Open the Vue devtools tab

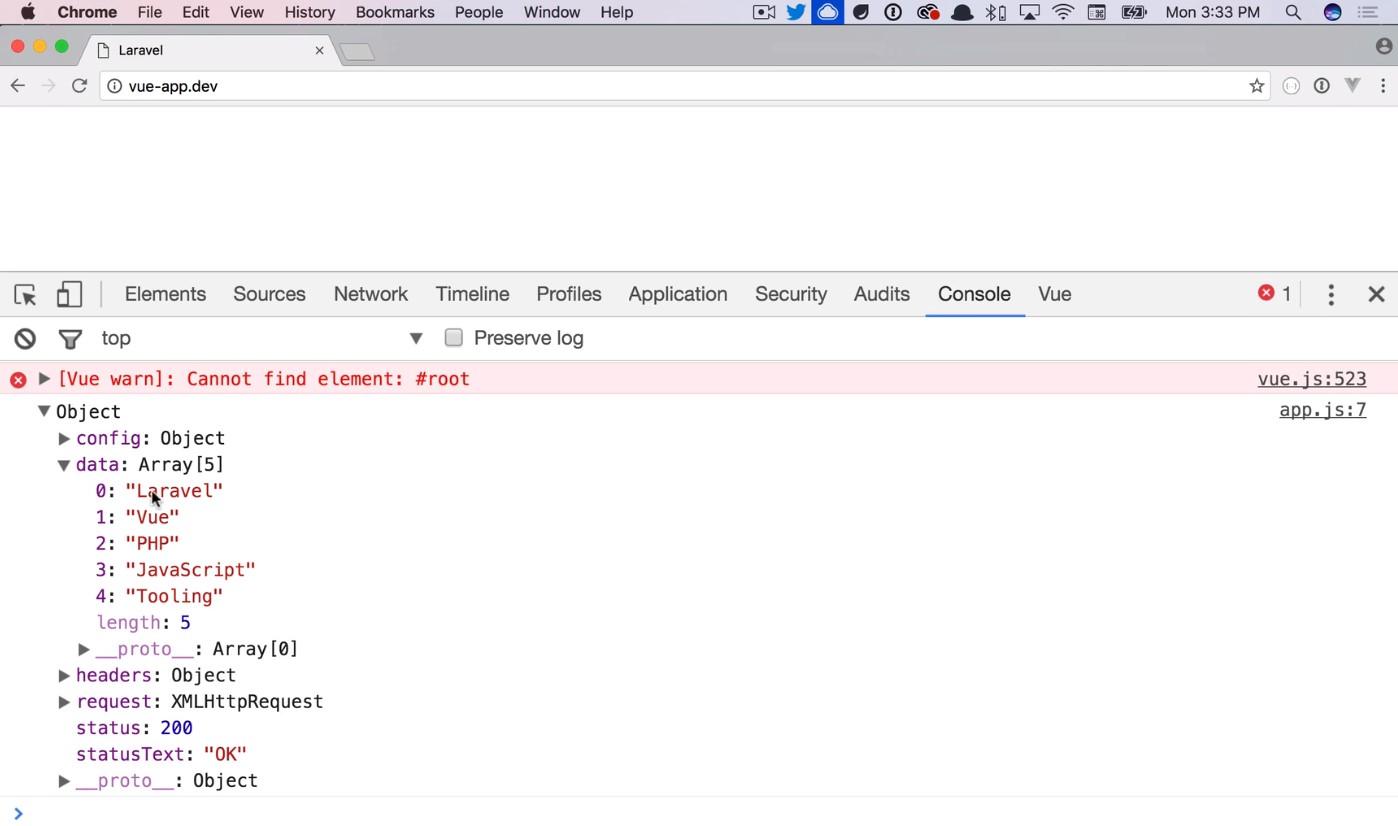pyautogui.click(x=1054, y=294)
